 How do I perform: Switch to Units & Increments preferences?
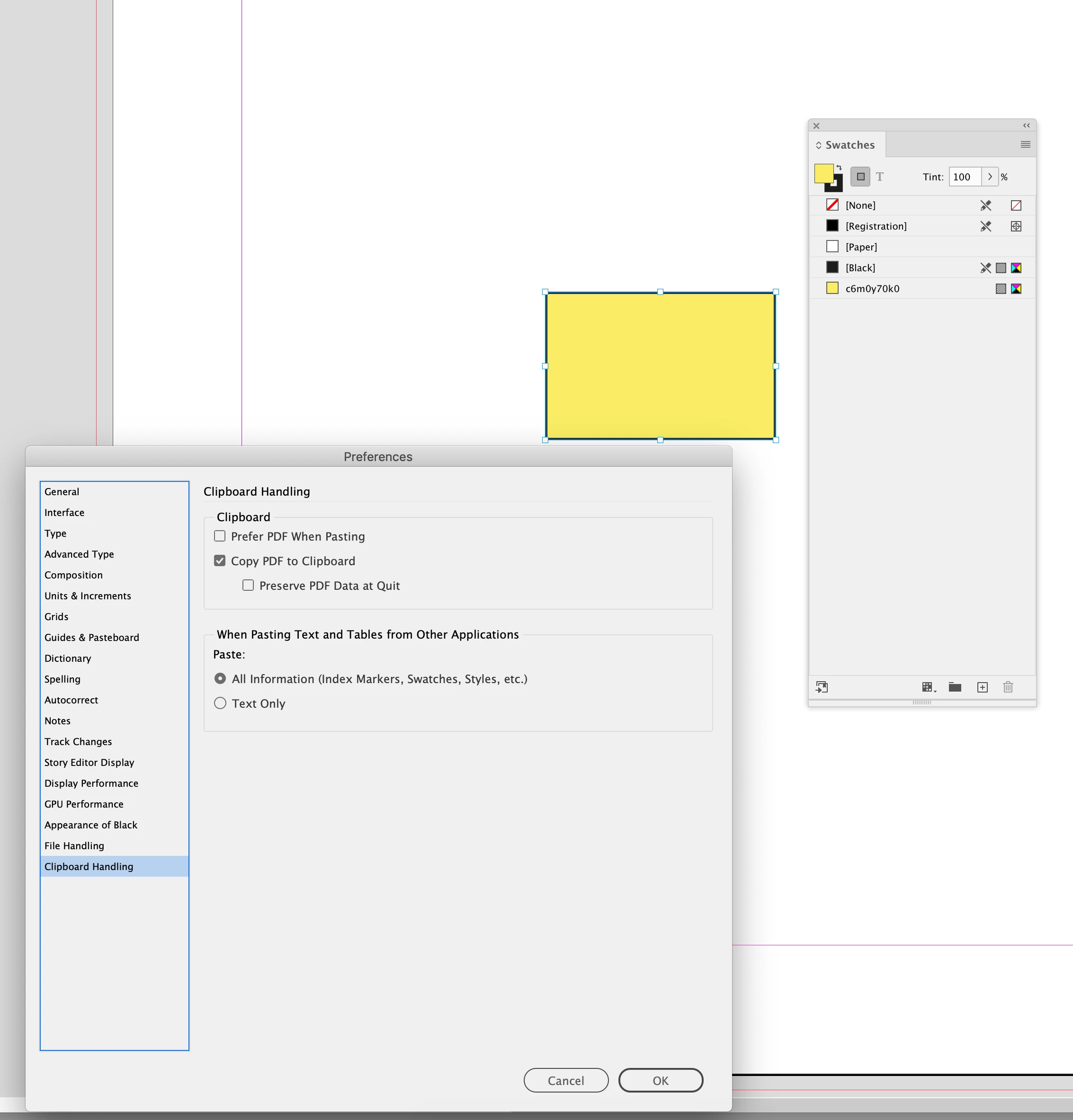(x=88, y=596)
